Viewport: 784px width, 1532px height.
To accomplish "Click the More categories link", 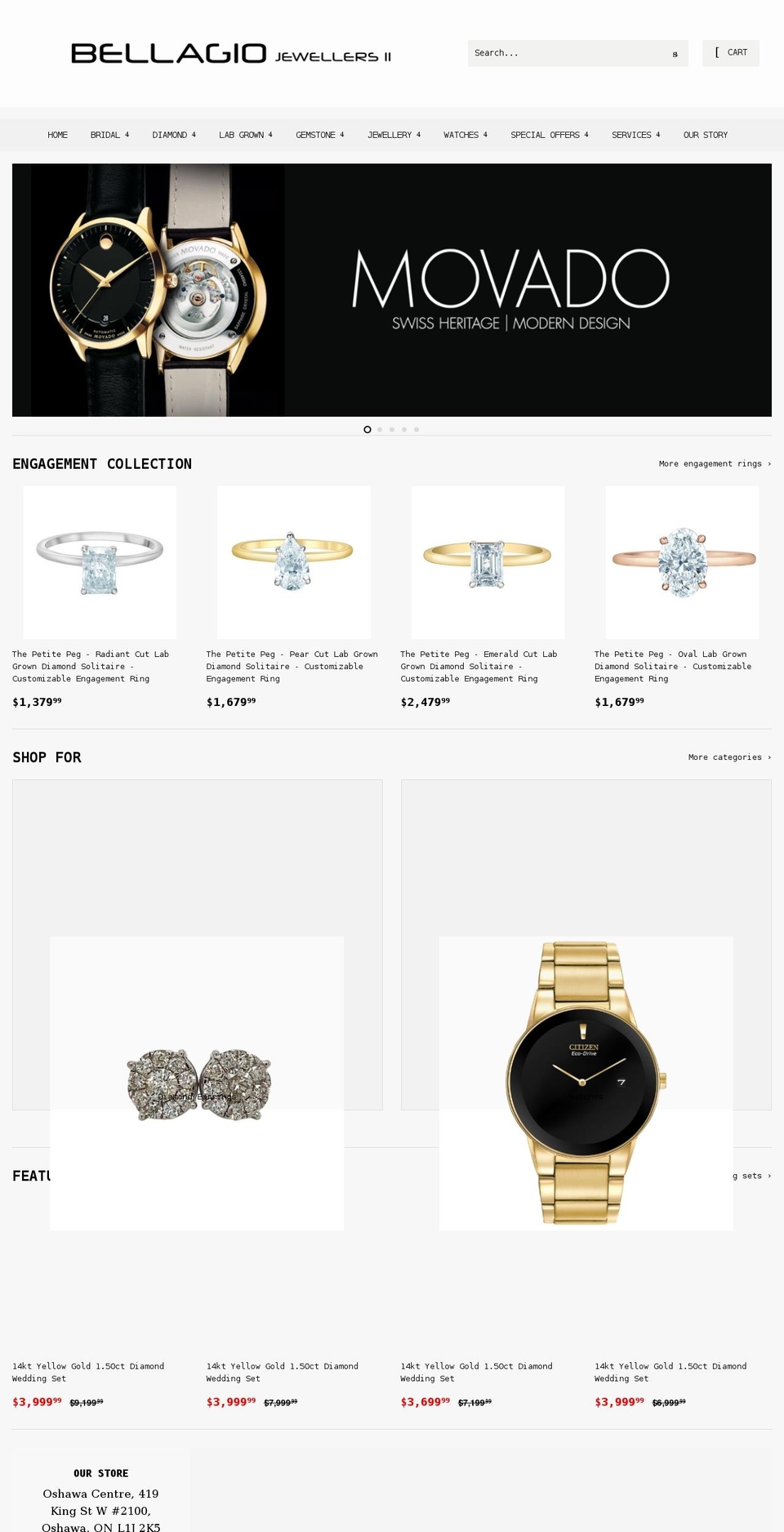I will coord(729,757).
